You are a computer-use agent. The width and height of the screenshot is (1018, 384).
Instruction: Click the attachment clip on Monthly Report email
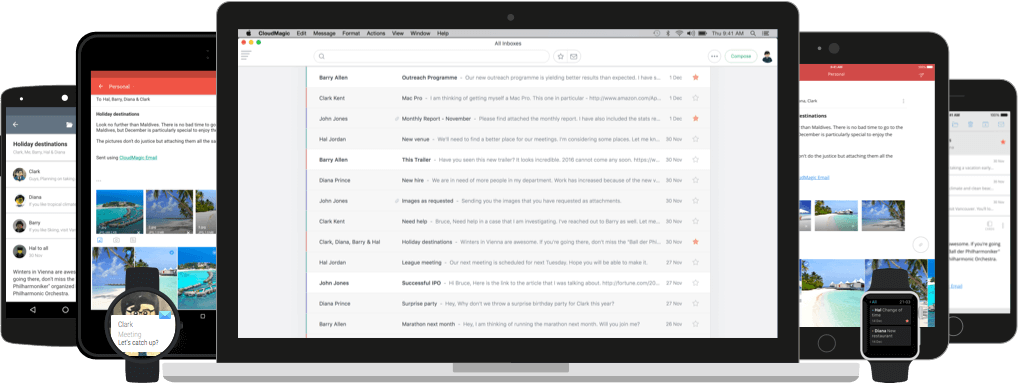pyautogui.click(x=397, y=119)
